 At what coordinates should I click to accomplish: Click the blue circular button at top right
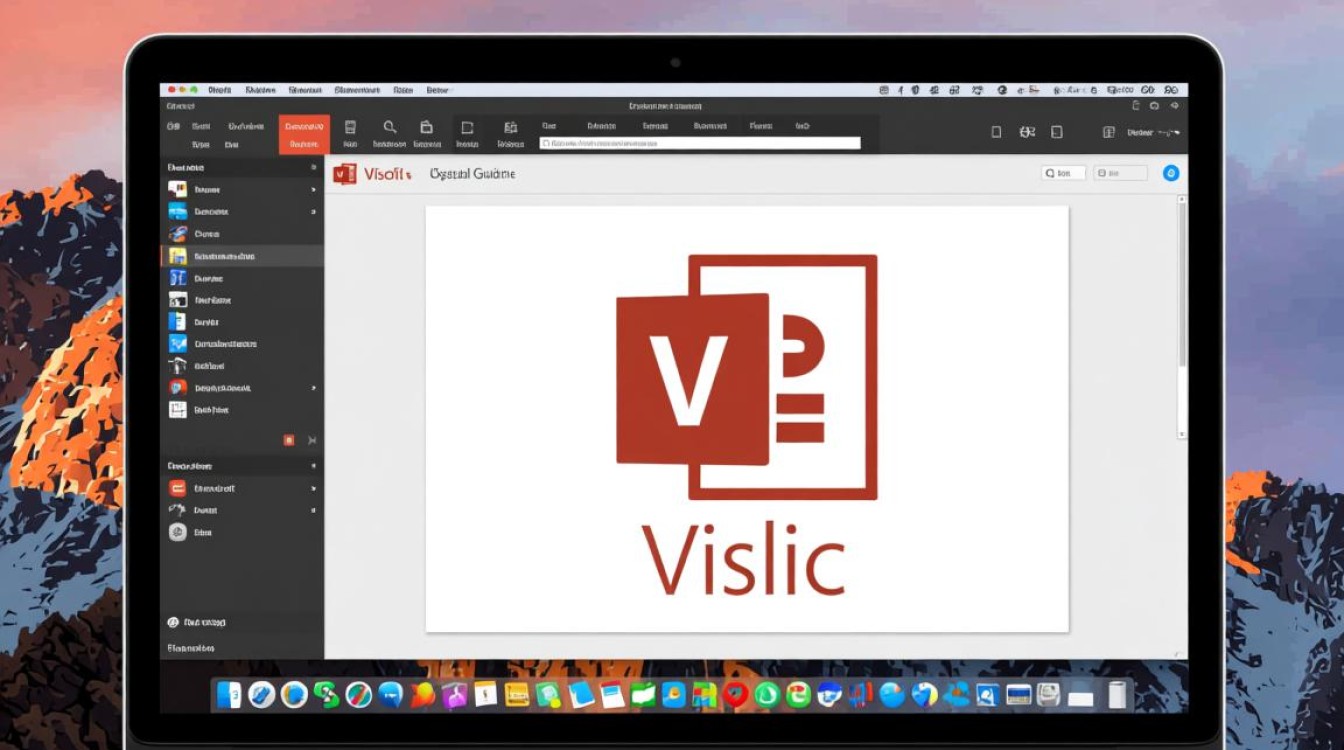pos(1171,173)
